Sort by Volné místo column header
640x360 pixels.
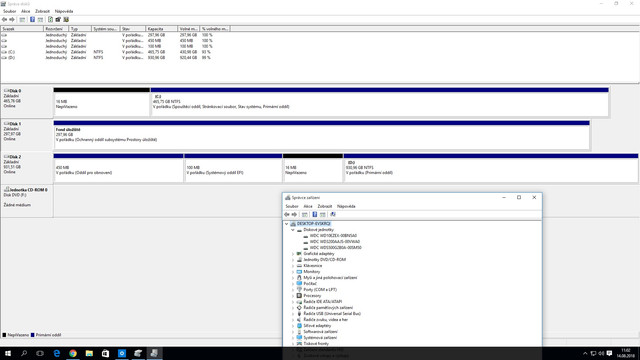pos(189,29)
